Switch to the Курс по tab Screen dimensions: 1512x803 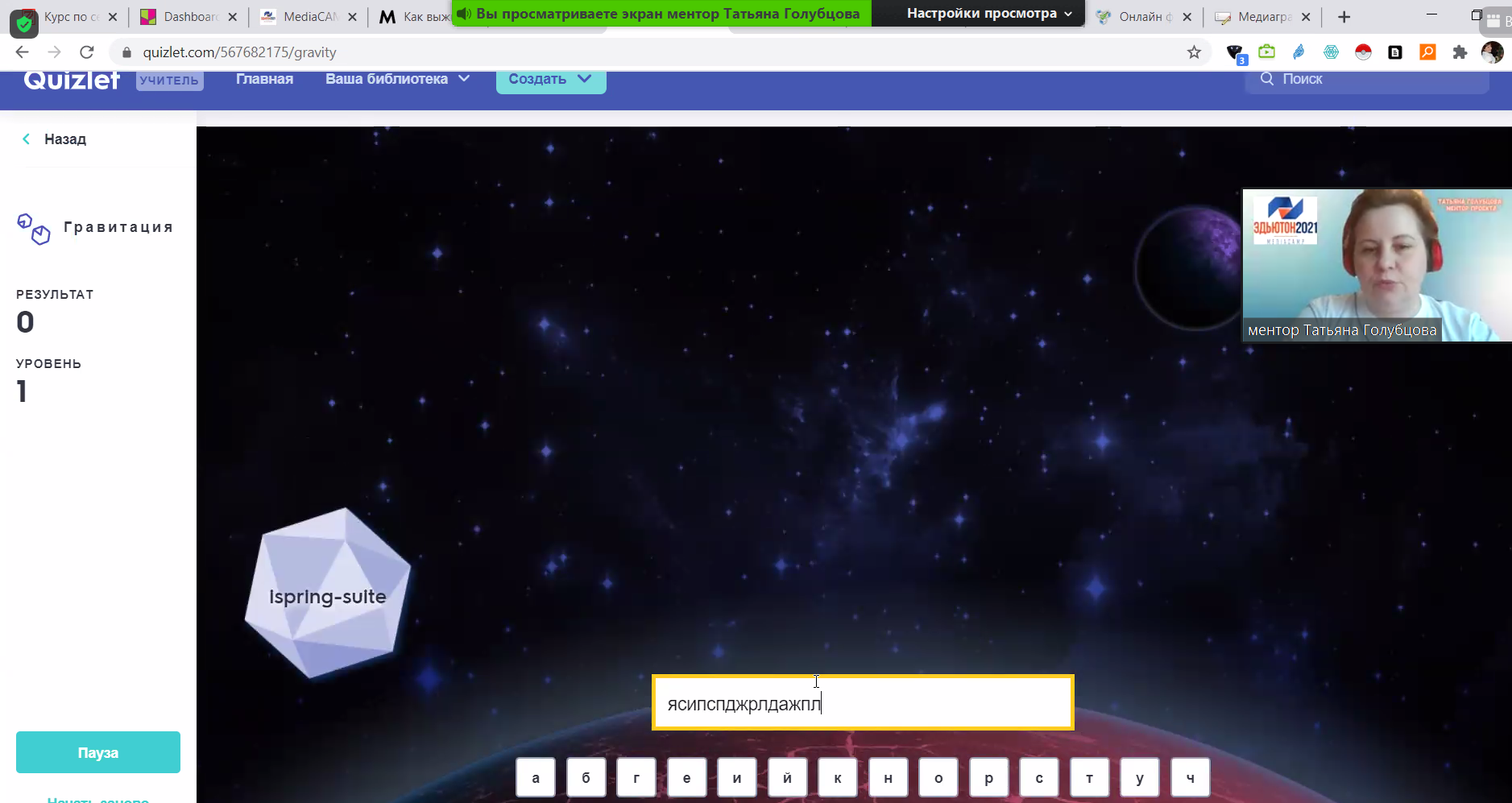pos(71,17)
